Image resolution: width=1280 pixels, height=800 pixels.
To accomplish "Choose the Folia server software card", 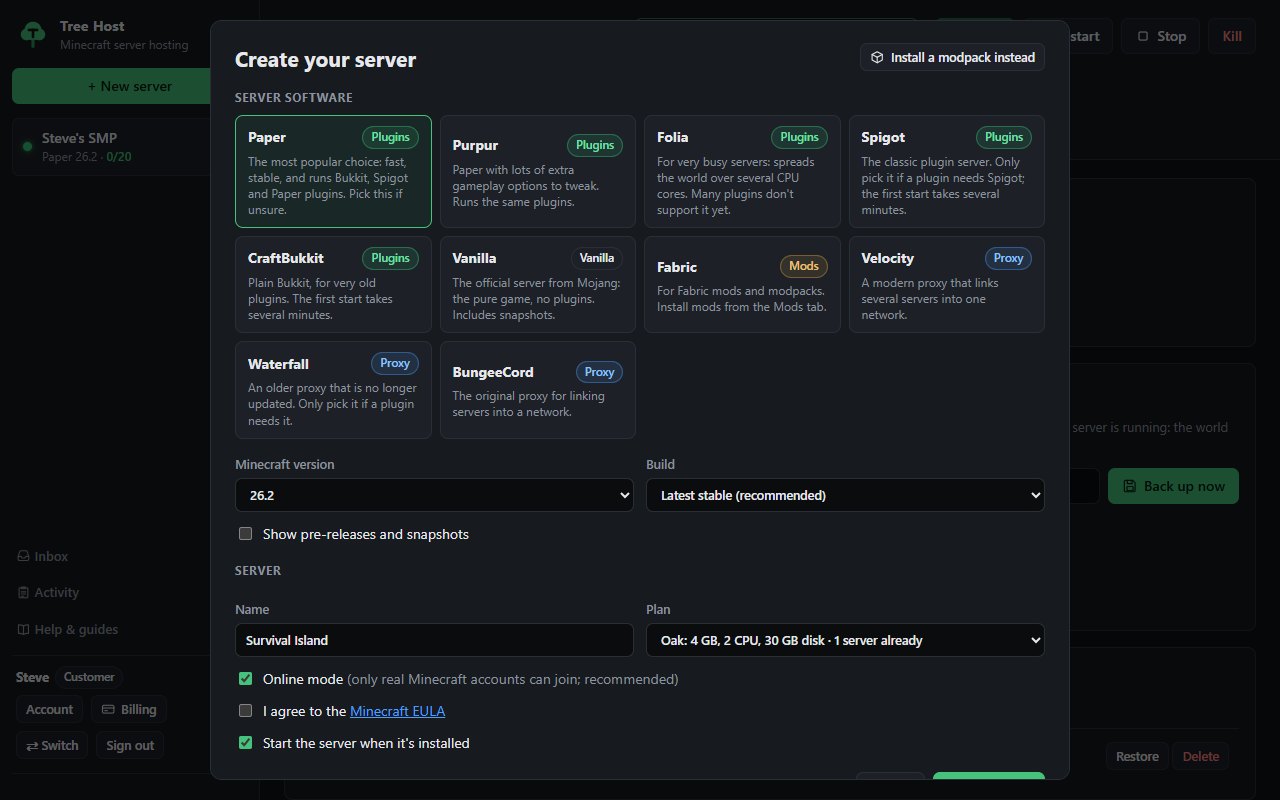I will 742,171.
